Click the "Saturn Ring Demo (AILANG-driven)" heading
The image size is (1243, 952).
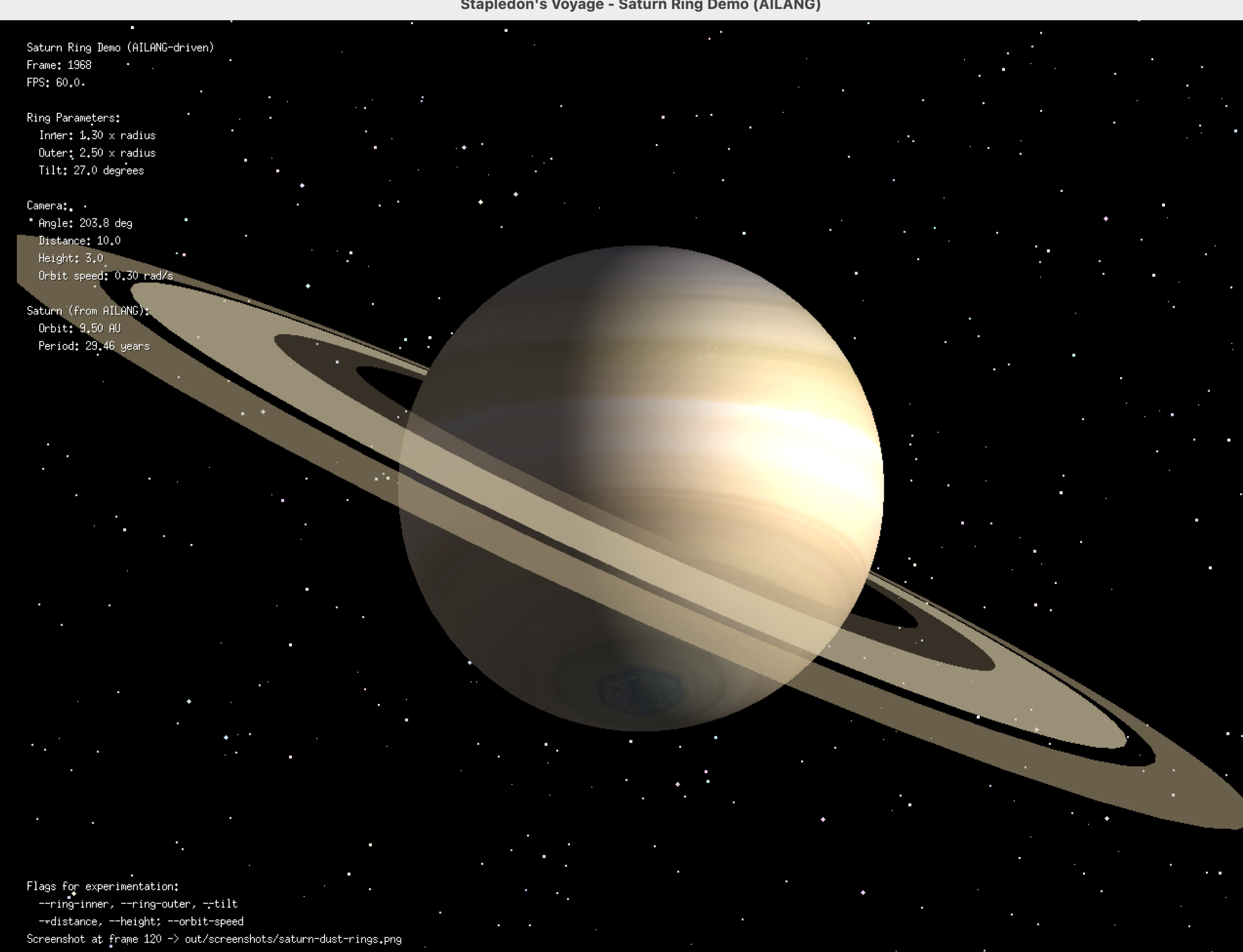[x=120, y=48]
